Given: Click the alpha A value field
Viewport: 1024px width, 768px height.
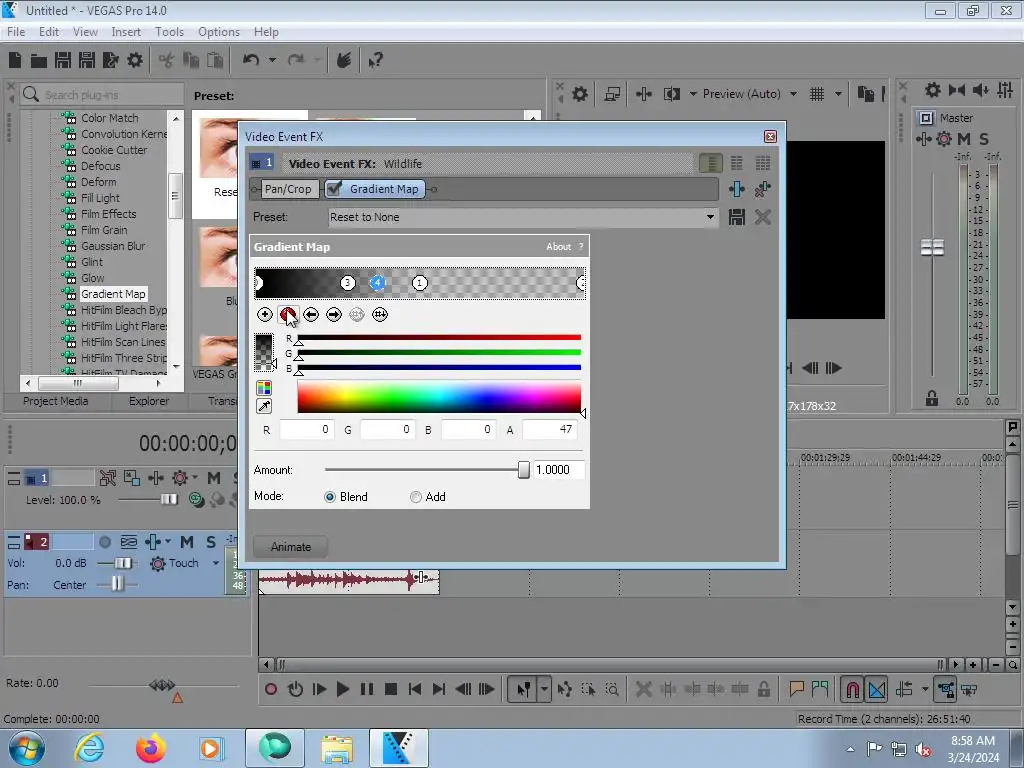Looking at the screenshot, I should point(551,429).
